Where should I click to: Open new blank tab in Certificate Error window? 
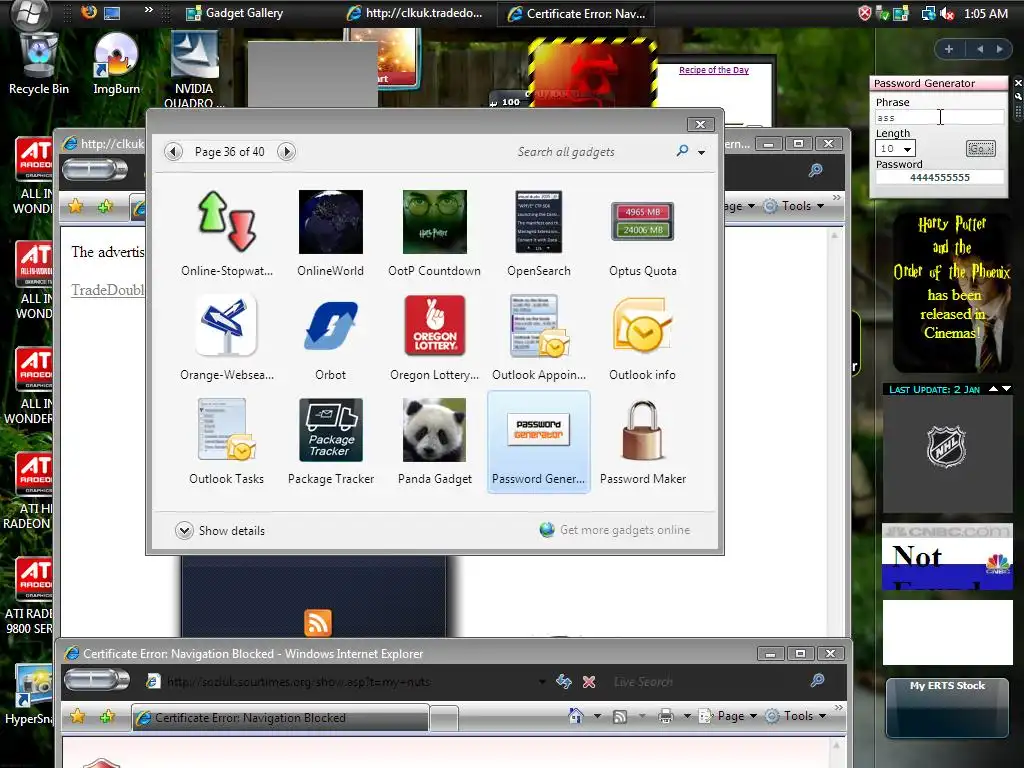[x=444, y=718]
